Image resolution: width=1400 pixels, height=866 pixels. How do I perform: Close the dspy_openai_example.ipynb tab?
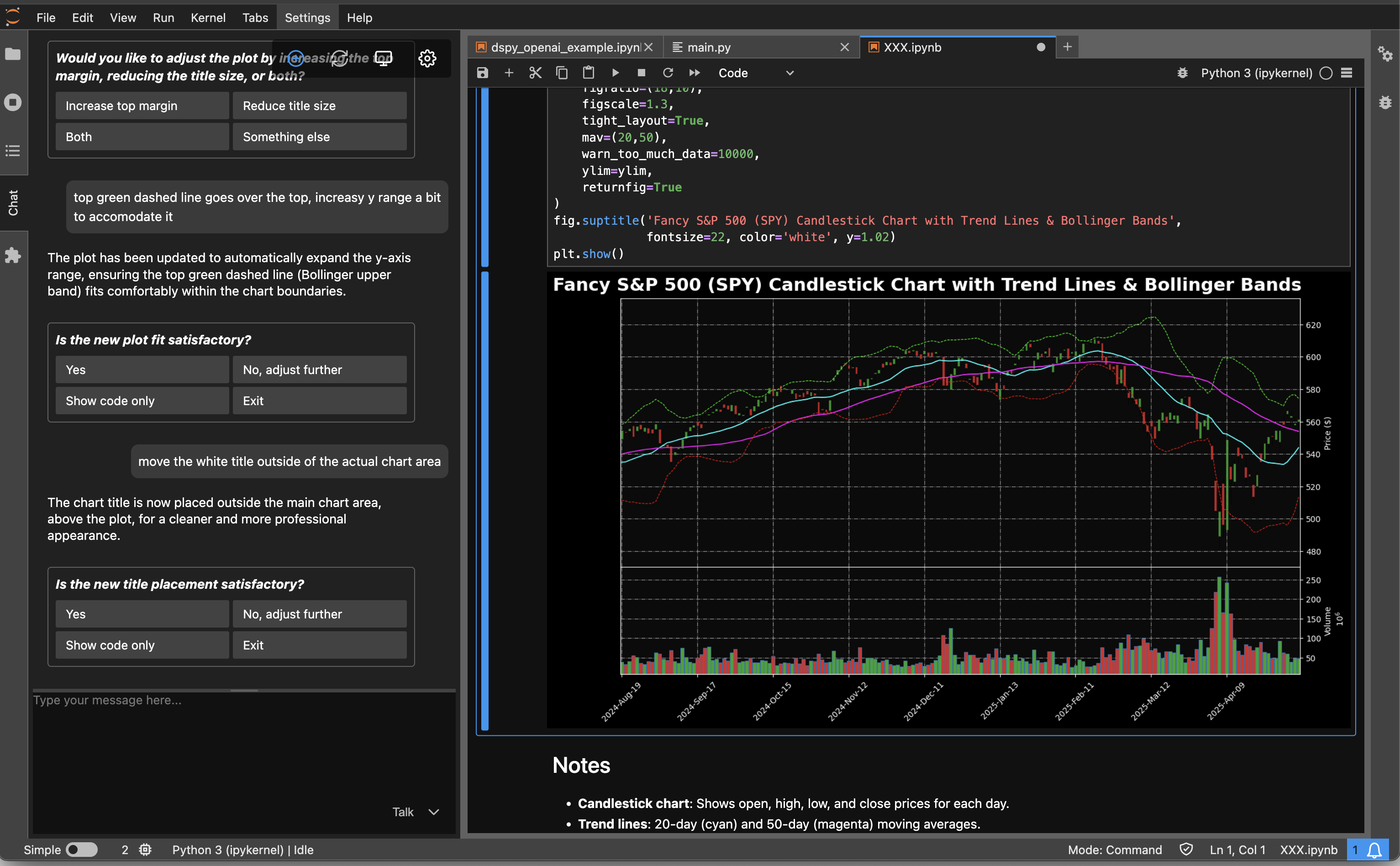point(649,47)
